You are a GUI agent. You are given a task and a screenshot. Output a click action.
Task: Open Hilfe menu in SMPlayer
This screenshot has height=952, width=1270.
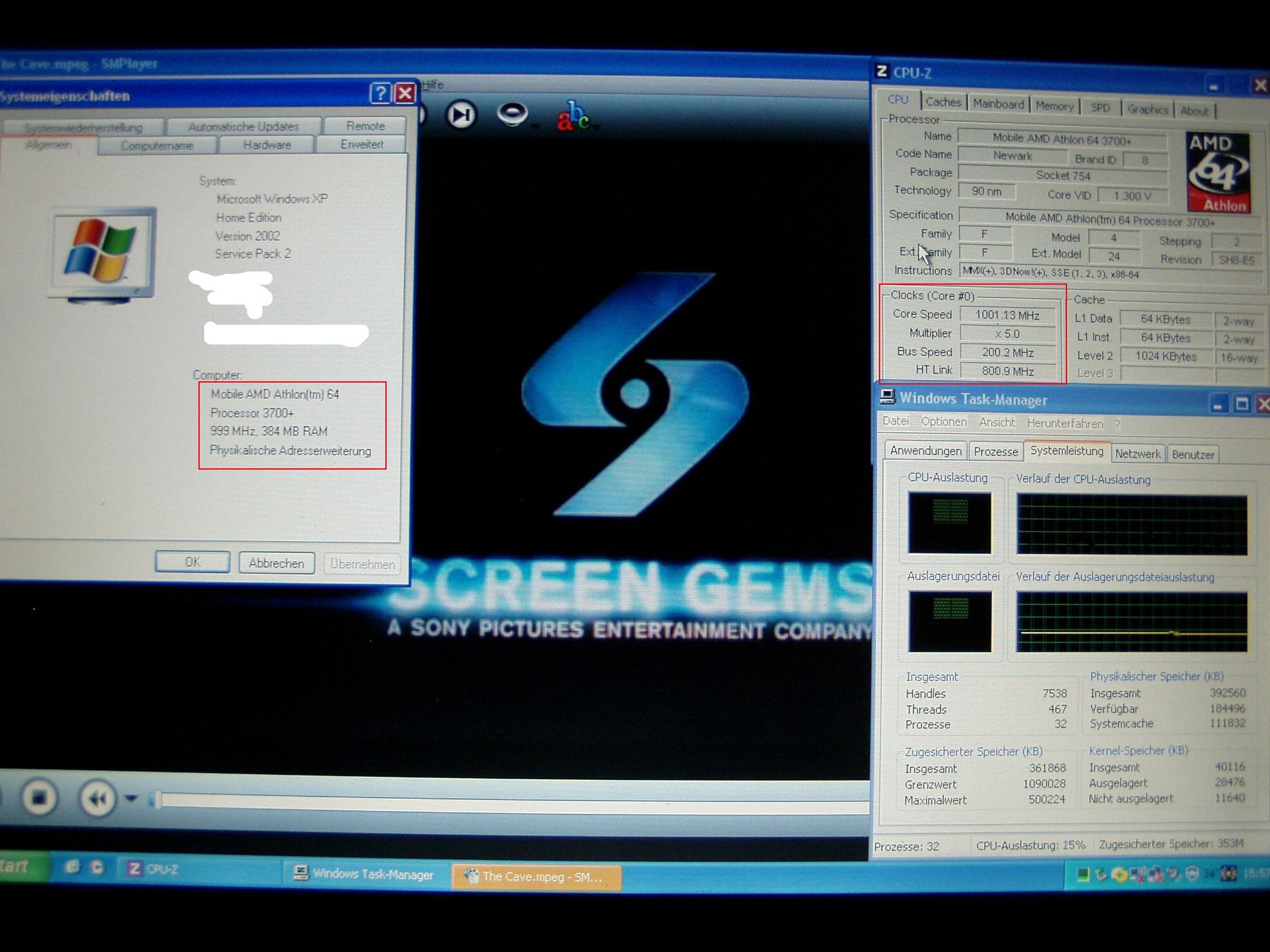tap(433, 84)
